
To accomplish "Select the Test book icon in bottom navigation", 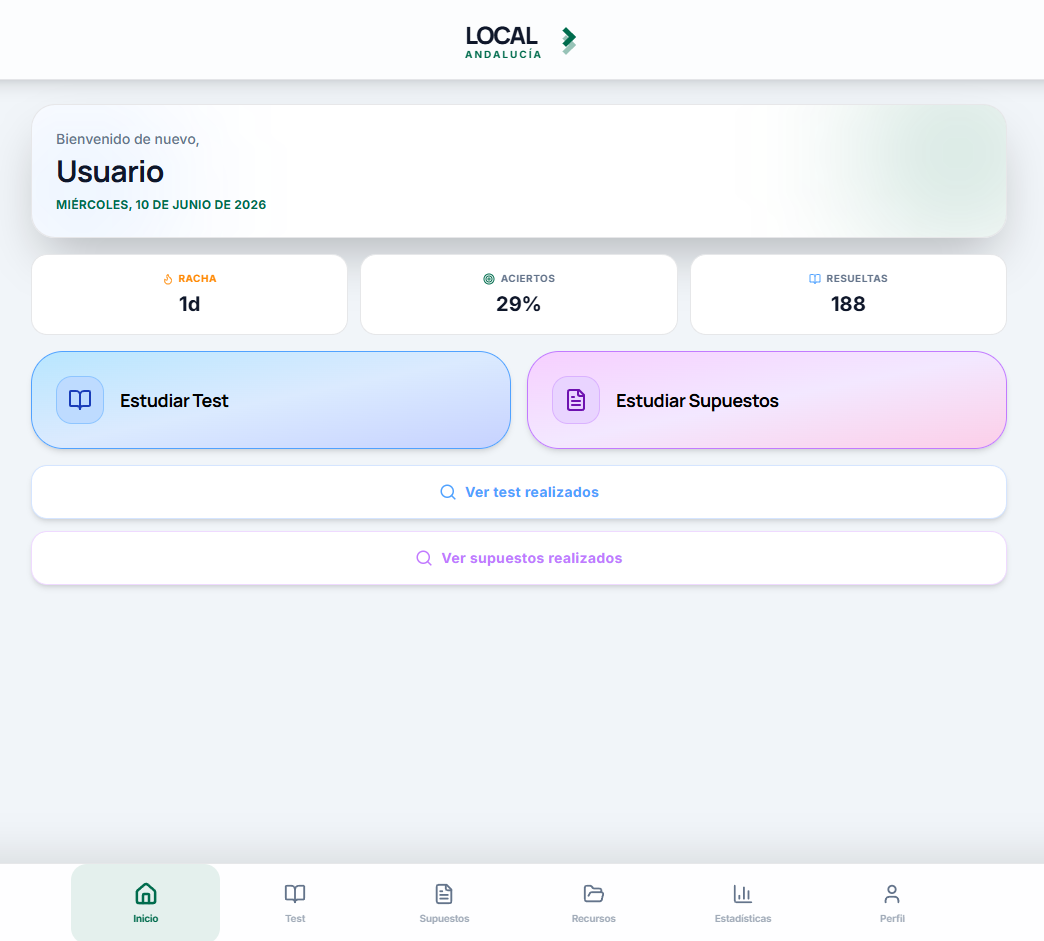I will (x=295, y=893).
